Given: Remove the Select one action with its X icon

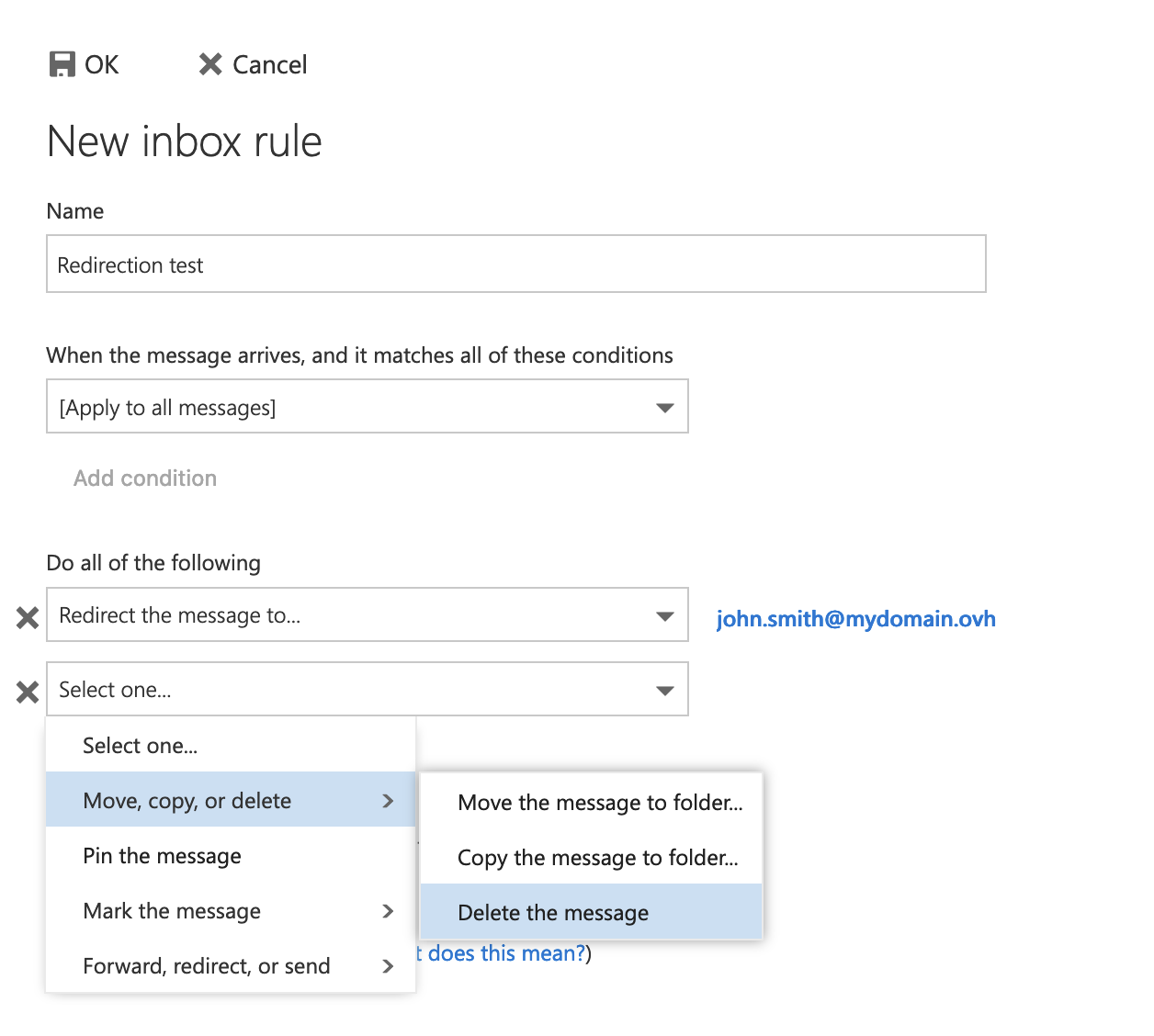Looking at the screenshot, I should (27, 692).
